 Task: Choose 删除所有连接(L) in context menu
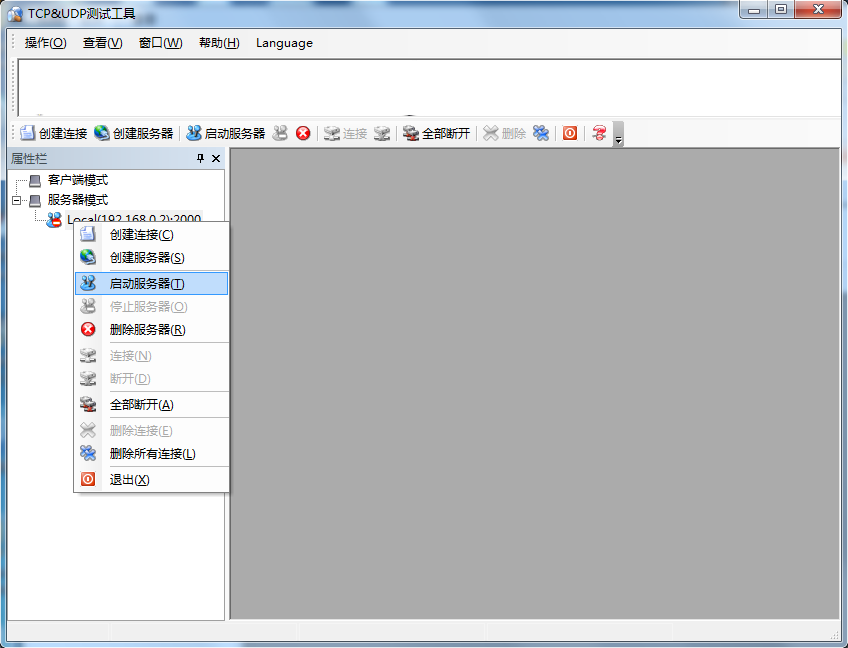151,453
